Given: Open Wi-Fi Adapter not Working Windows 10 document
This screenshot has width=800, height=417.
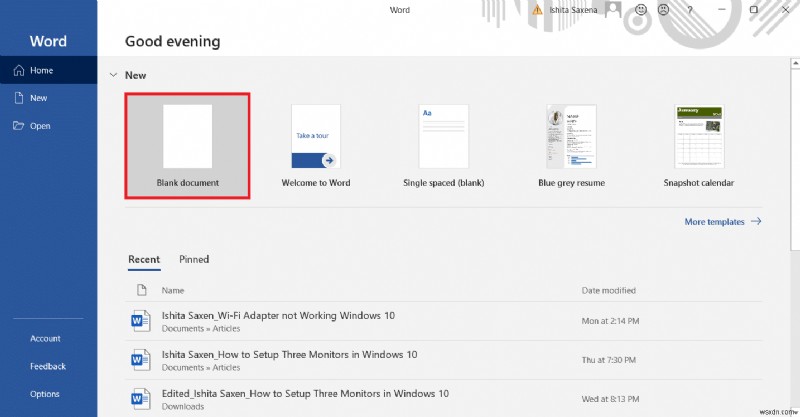Looking at the screenshot, I should (x=444, y=322).
